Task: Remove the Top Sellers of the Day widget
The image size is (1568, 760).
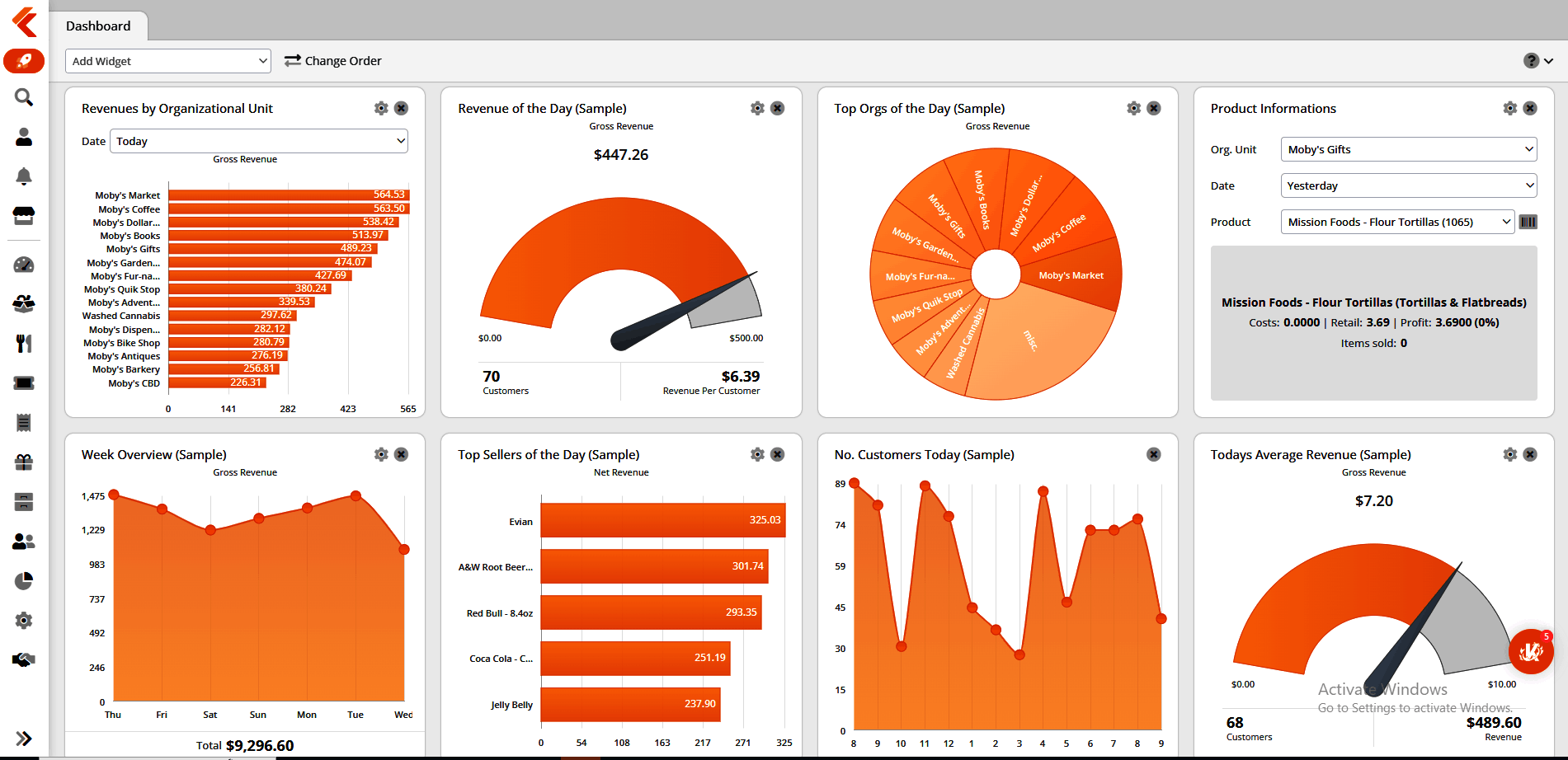Action: [x=777, y=454]
